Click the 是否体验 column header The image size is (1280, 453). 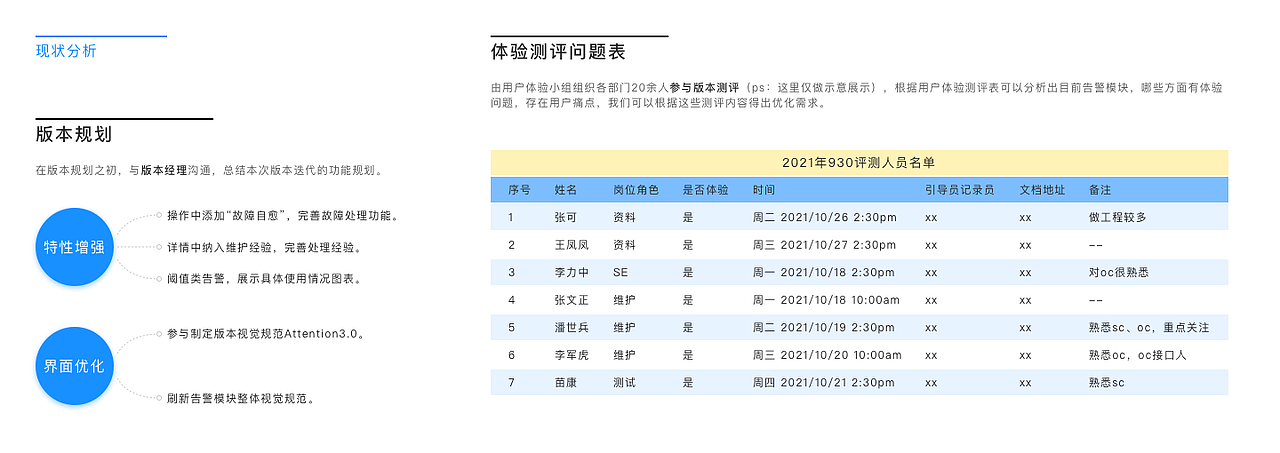pos(705,189)
